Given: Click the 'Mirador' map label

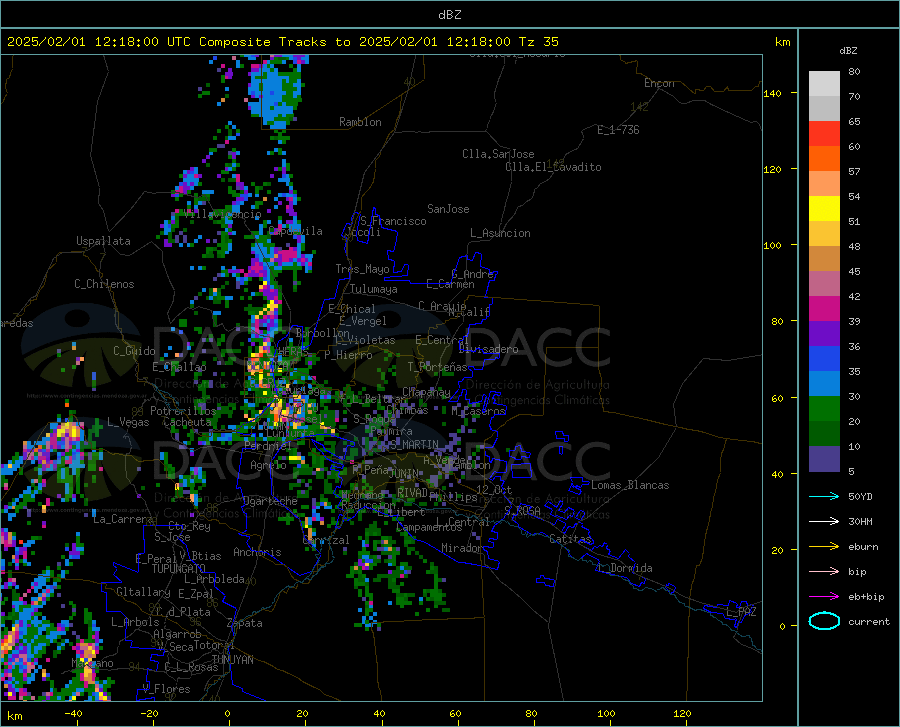Looking at the screenshot, I should pos(461,548).
